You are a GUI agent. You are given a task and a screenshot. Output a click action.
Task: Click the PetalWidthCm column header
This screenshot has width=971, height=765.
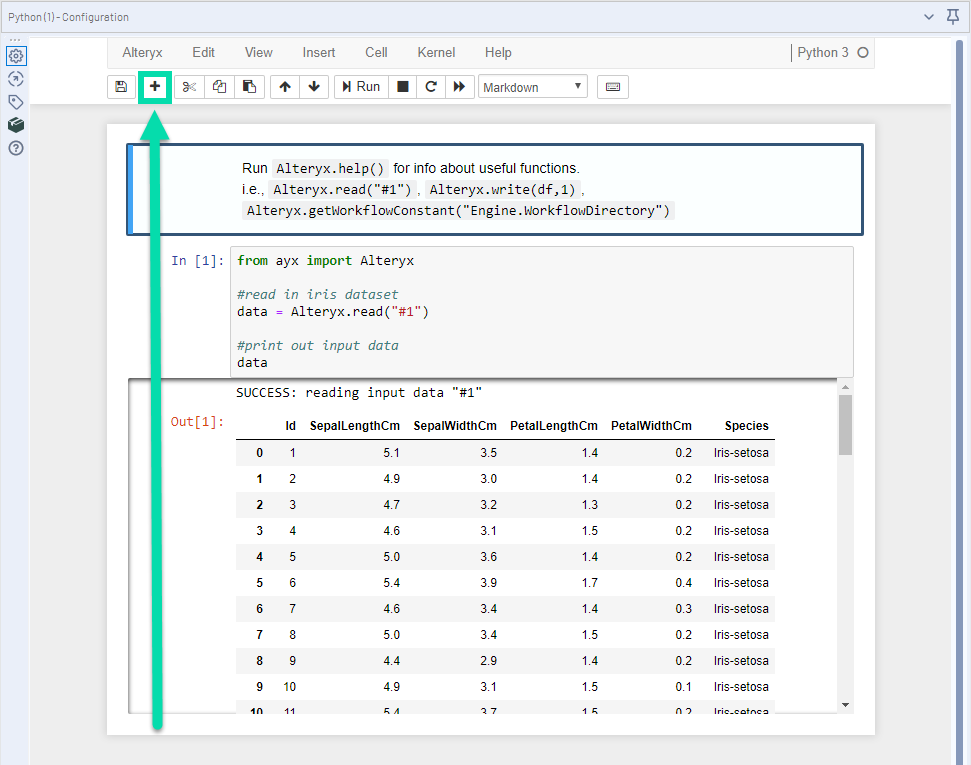tap(651, 426)
